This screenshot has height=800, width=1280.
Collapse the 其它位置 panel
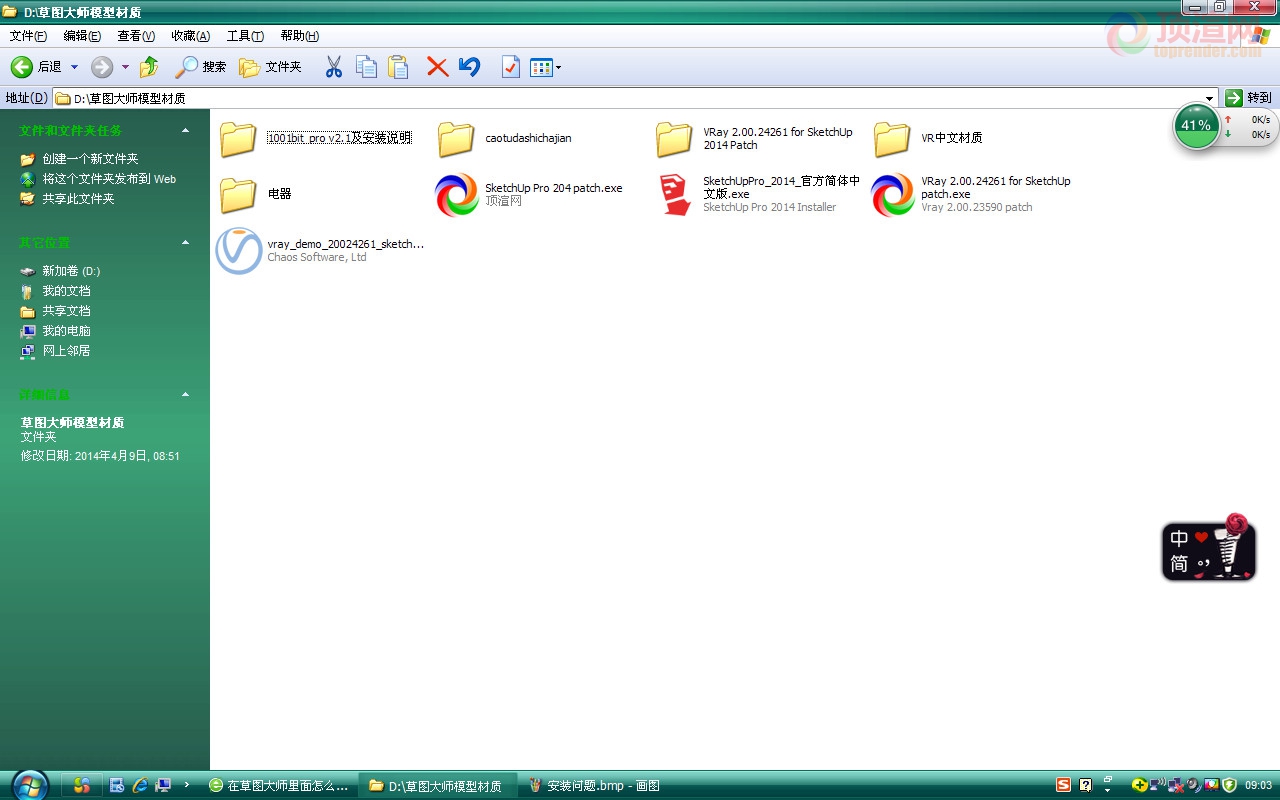tap(185, 242)
